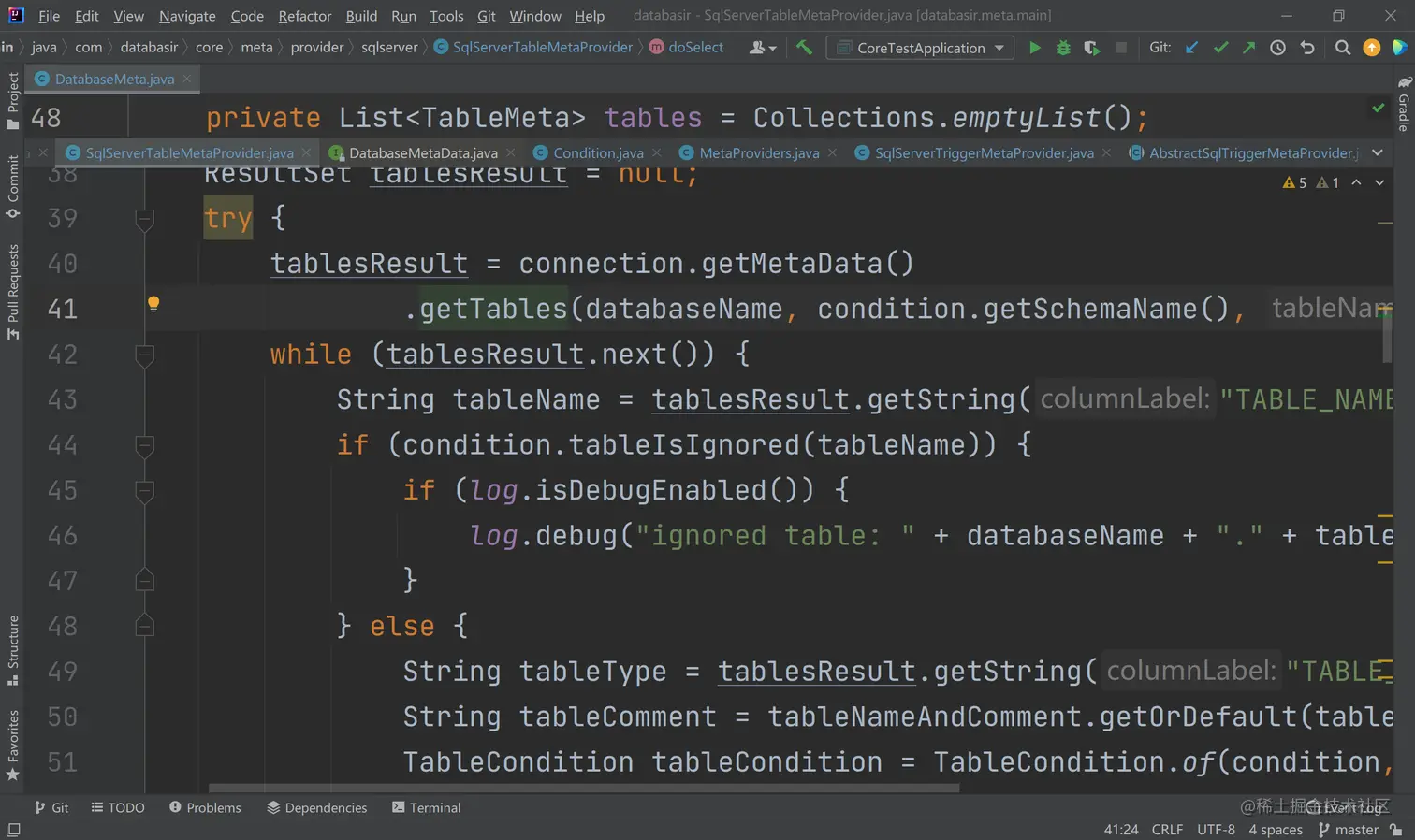The width and height of the screenshot is (1415, 840).
Task: Open the Terminal tool window button
Action: point(426,807)
